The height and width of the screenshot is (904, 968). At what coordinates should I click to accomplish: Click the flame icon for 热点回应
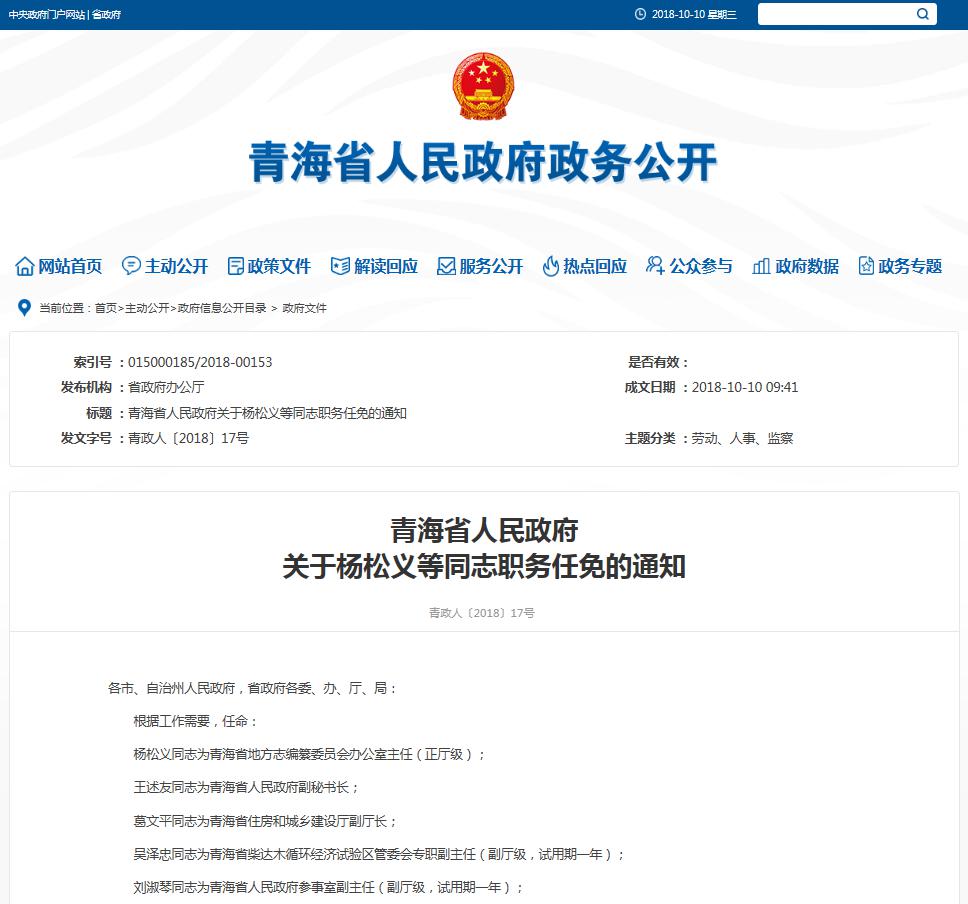pos(551,266)
